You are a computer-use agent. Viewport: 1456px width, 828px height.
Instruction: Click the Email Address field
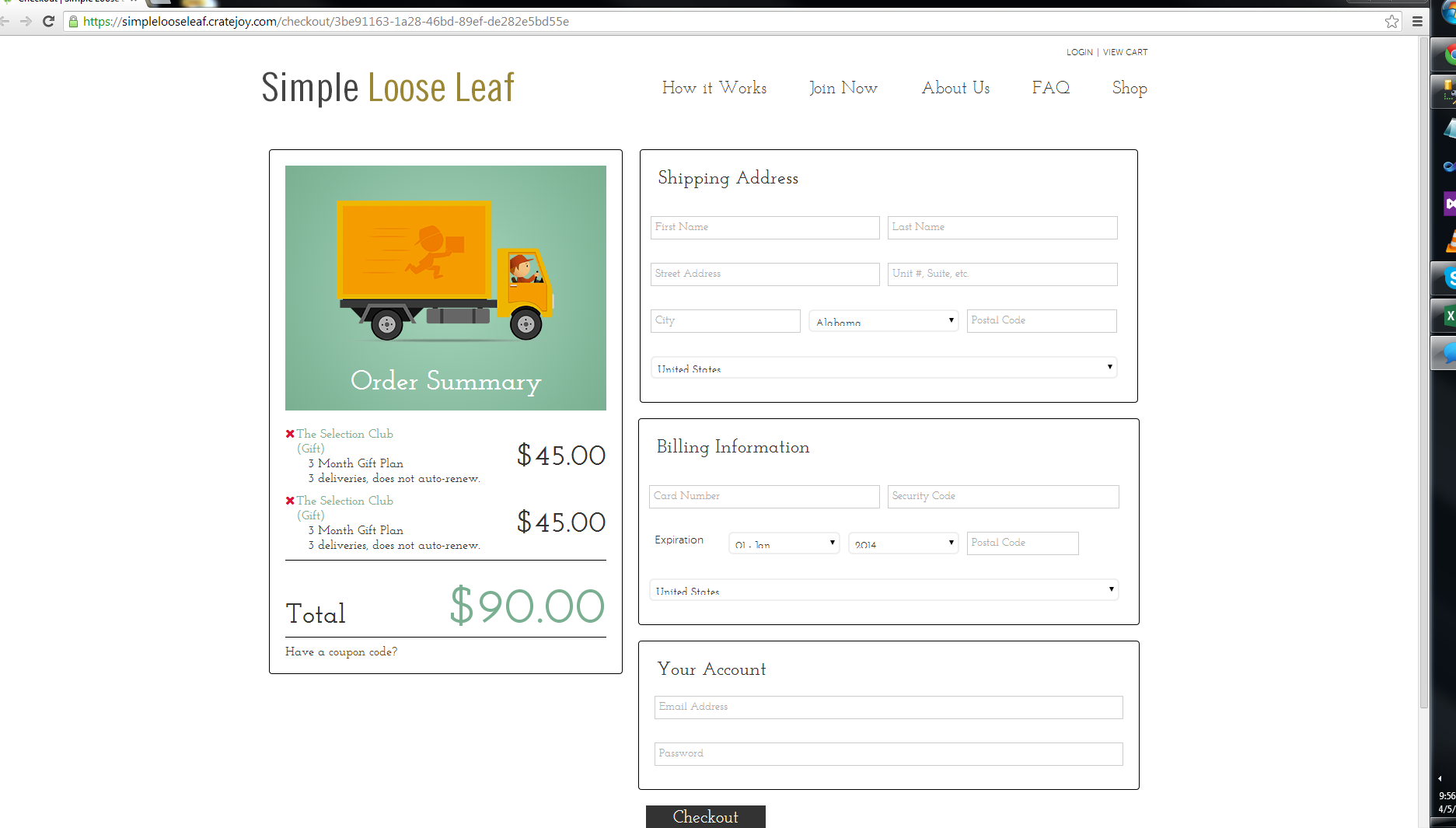[x=889, y=707]
